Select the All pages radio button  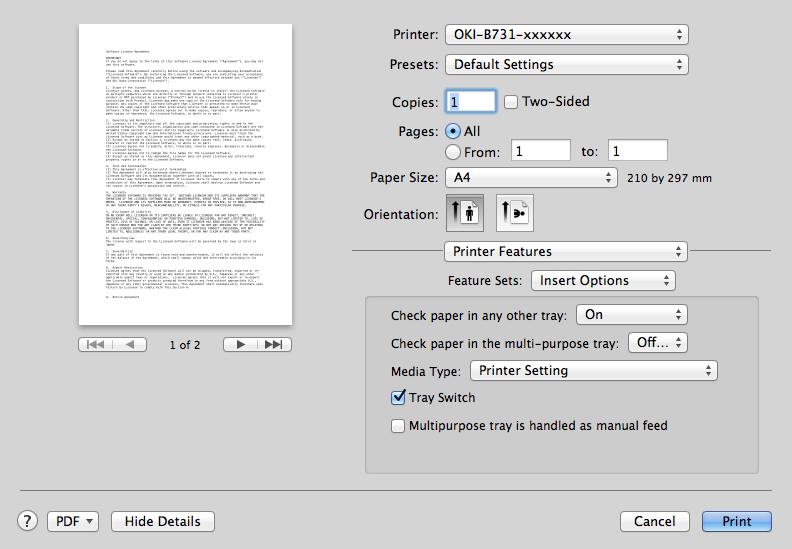(453, 131)
